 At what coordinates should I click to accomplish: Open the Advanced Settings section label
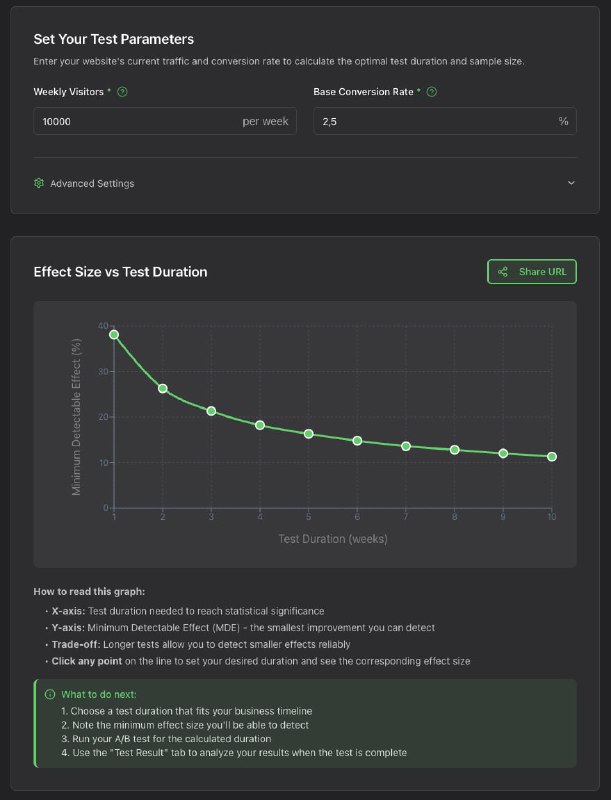coord(92,183)
